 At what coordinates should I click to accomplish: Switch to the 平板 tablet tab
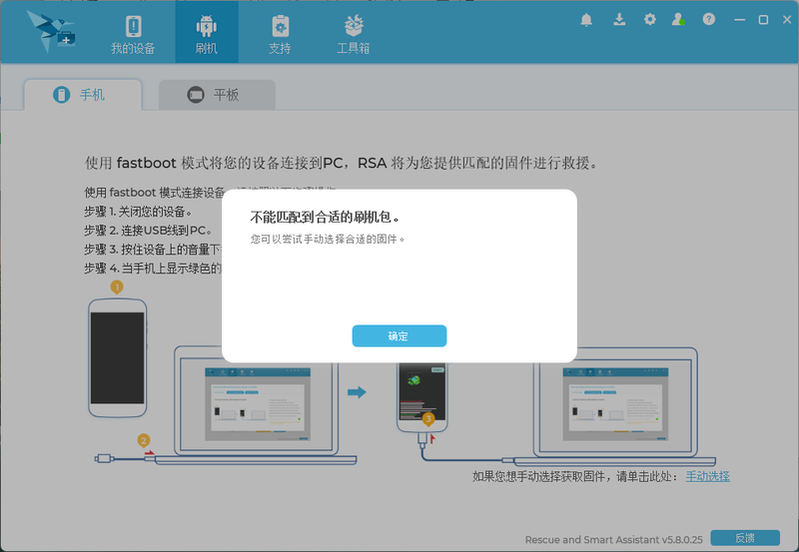pyautogui.click(x=217, y=95)
